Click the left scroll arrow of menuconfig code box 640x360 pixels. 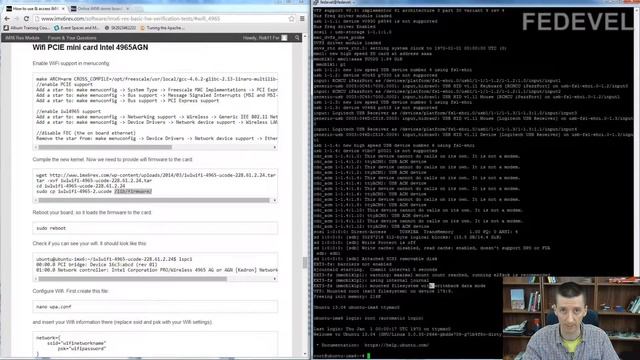[x=36, y=147]
